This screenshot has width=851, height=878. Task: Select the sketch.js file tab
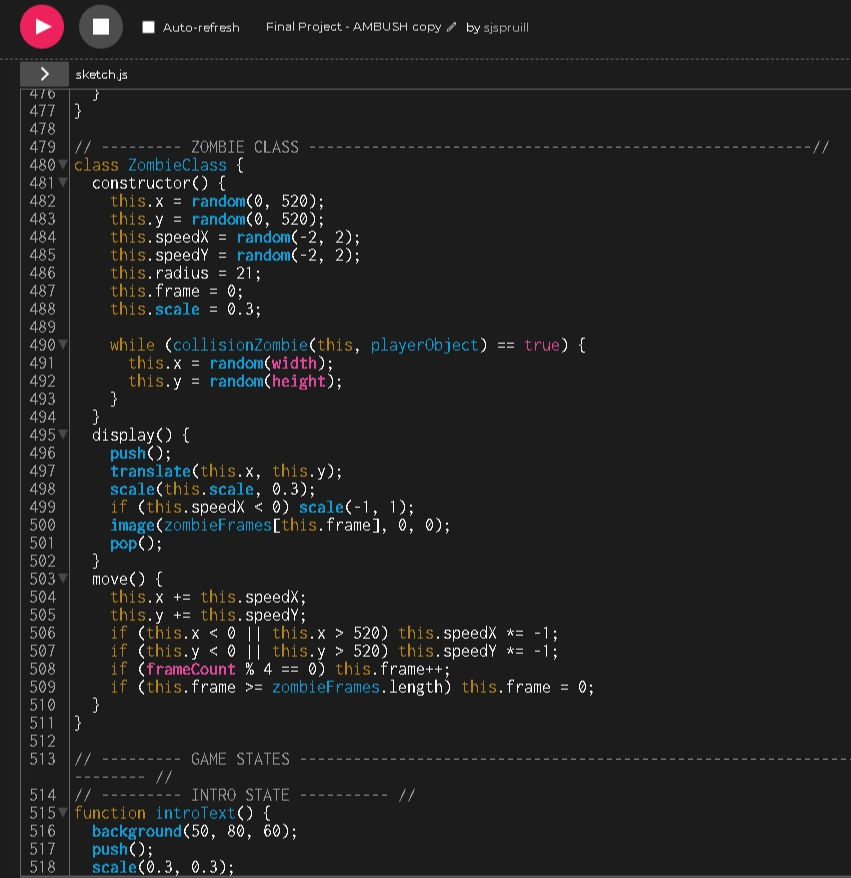[x=99, y=73]
